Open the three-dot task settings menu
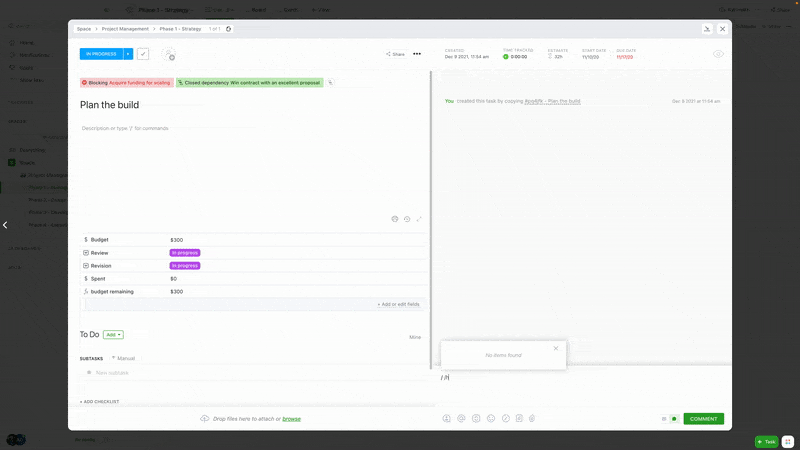The width and height of the screenshot is (800, 450). tap(417, 54)
